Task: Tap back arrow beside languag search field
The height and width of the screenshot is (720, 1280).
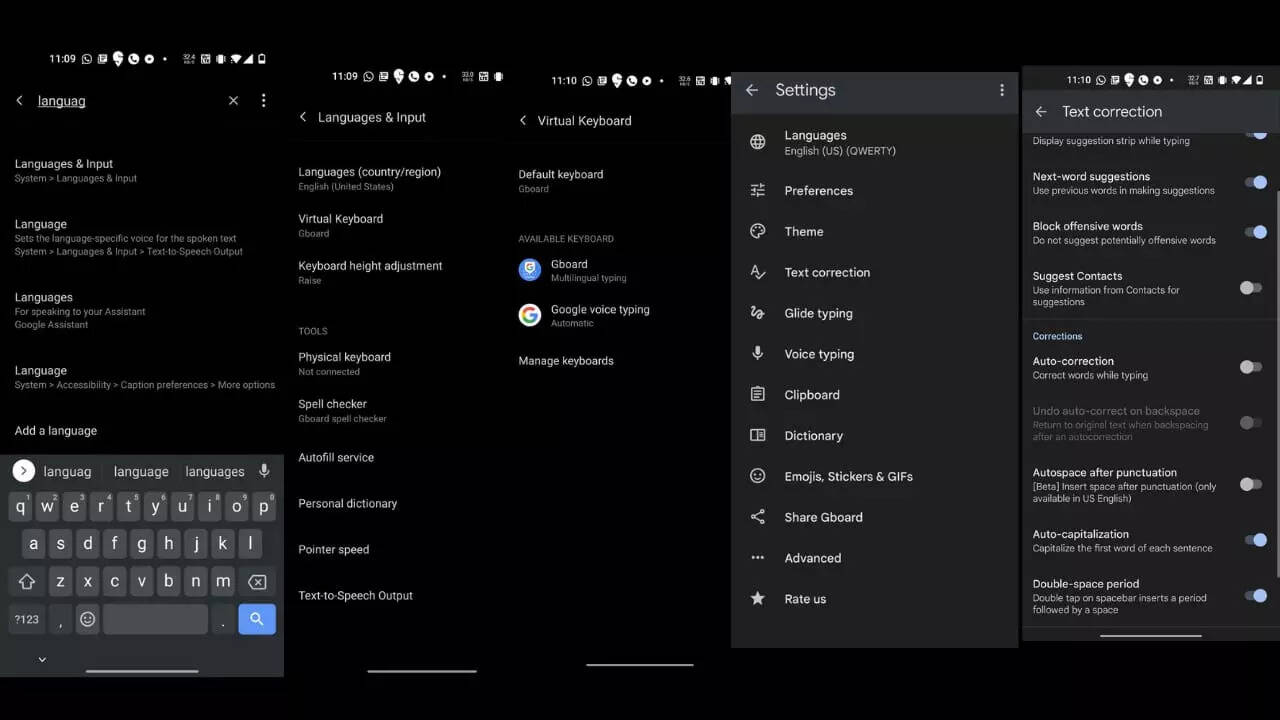Action: tap(19, 100)
